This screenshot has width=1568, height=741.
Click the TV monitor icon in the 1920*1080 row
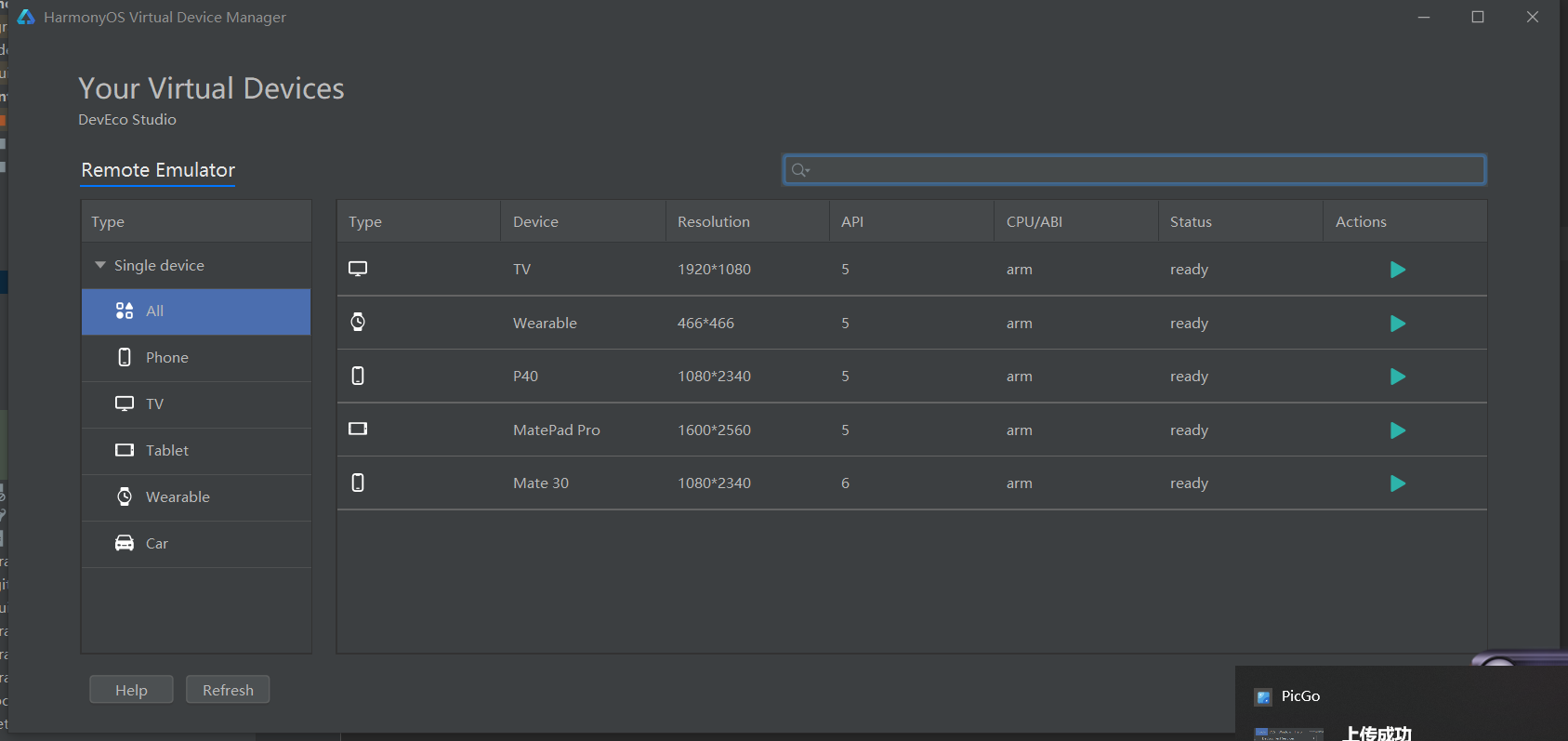[358, 269]
